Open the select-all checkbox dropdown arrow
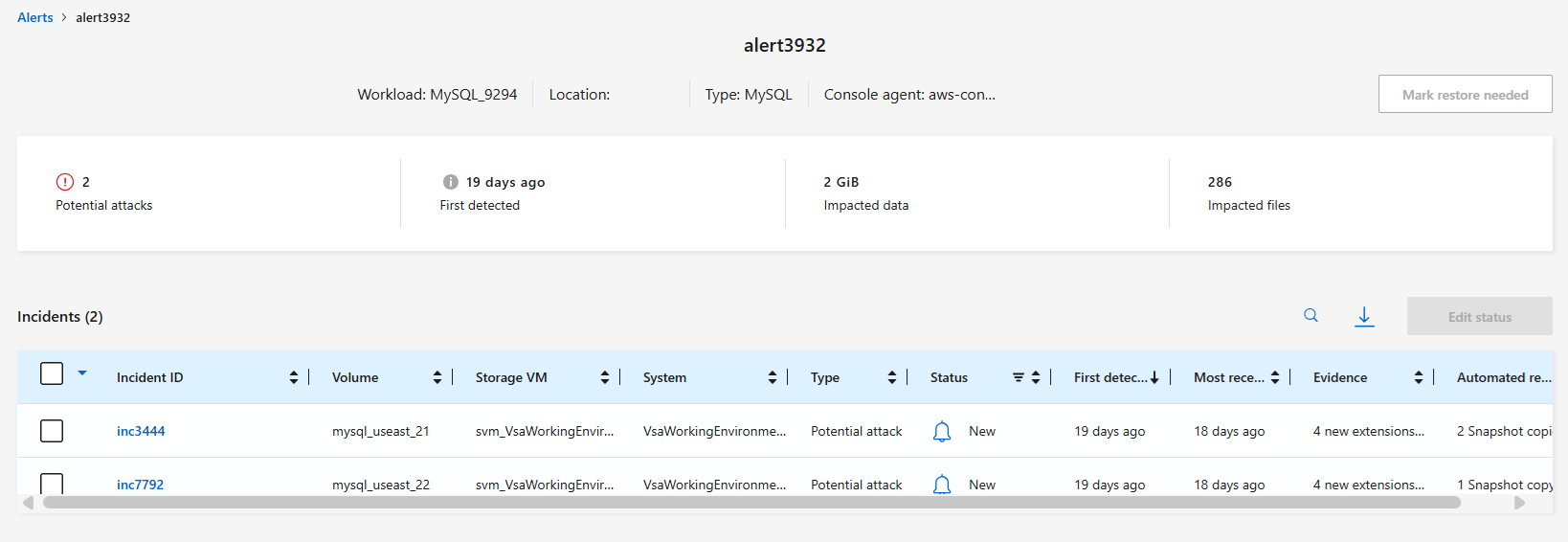Screen dimensions: 1568x542 click(x=82, y=373)
